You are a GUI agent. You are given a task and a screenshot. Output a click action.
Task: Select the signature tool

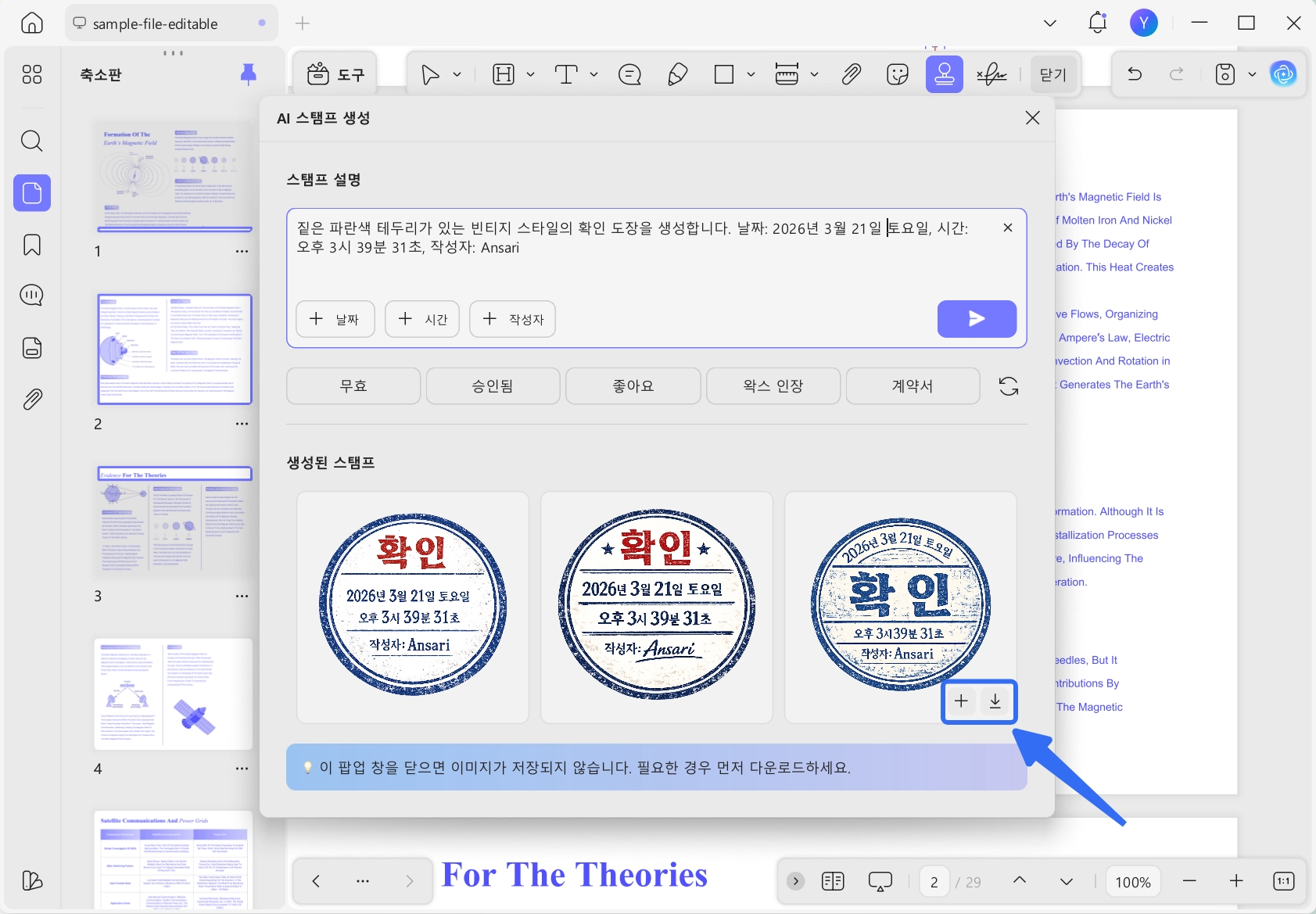pyautogui.click(x=991, y=74)
